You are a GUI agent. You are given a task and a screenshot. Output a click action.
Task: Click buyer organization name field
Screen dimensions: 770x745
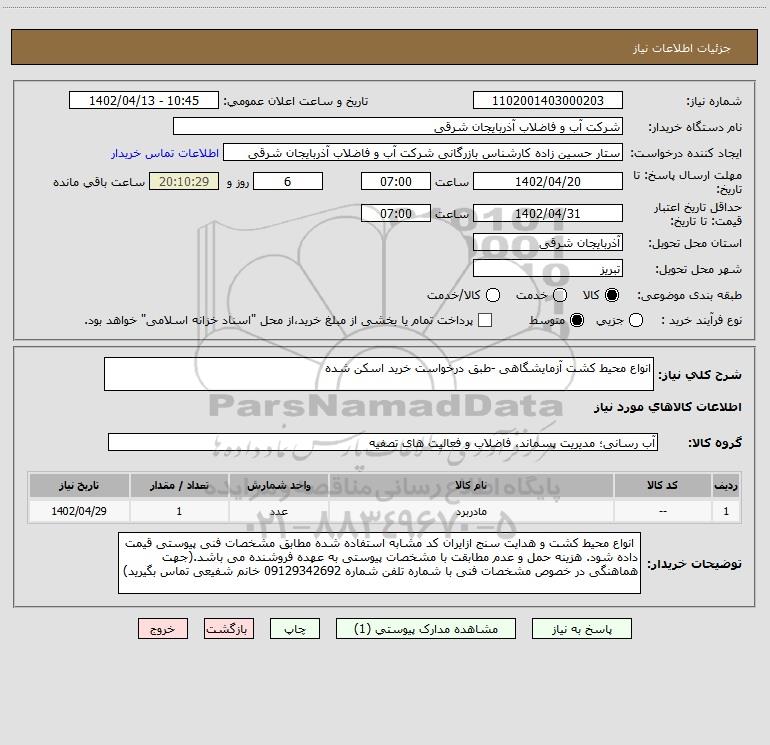pyautogui.click(x=398, y=127)
